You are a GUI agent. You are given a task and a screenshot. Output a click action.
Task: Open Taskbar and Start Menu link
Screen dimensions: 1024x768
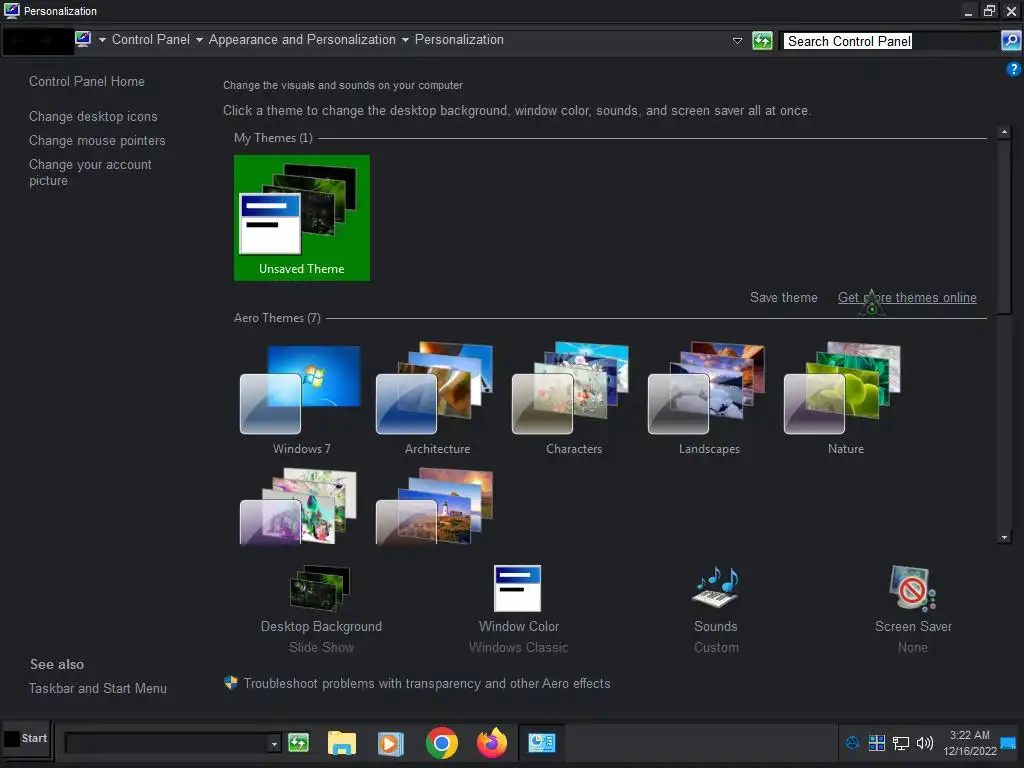pos(98,688)
